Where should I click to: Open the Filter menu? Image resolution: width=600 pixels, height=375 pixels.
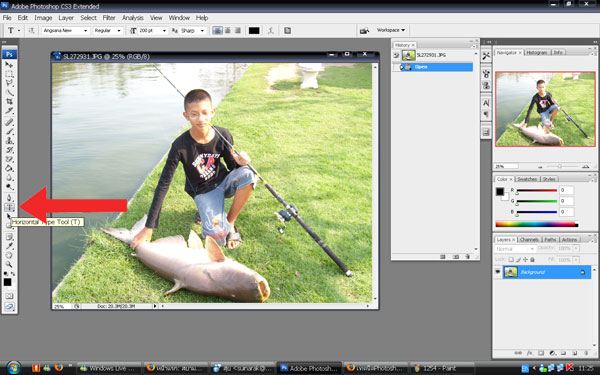109,18
